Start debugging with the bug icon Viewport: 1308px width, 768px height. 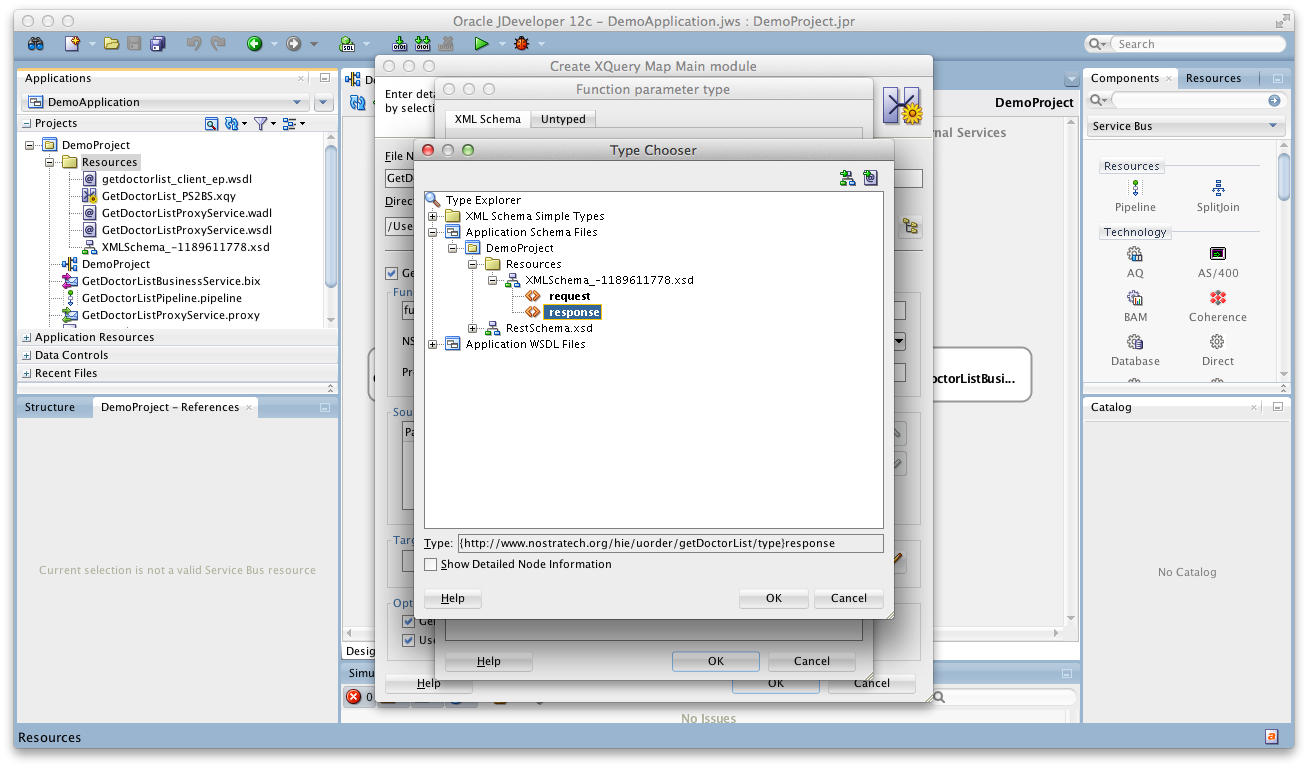click(x=520, y=43)
